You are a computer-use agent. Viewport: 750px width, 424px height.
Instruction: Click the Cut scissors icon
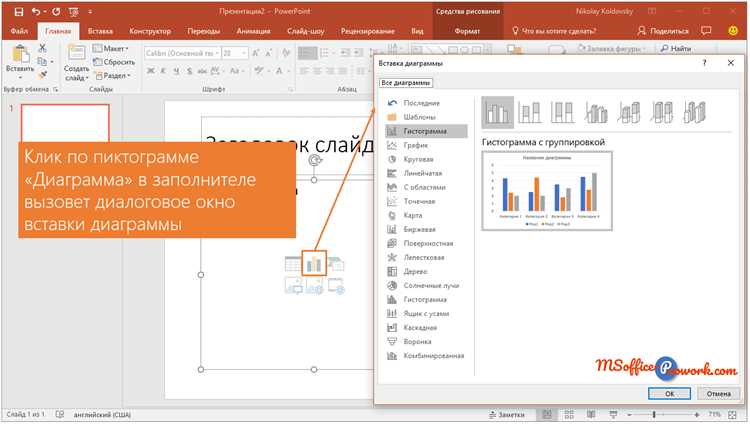click(43, 48)
